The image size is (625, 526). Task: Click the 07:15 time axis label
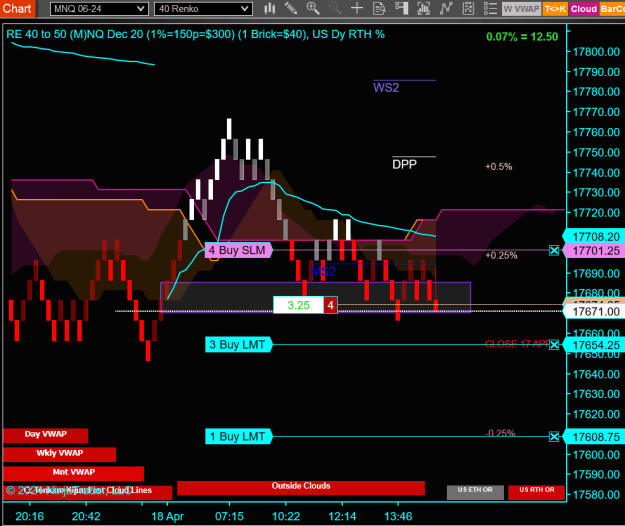coord(229,516)
